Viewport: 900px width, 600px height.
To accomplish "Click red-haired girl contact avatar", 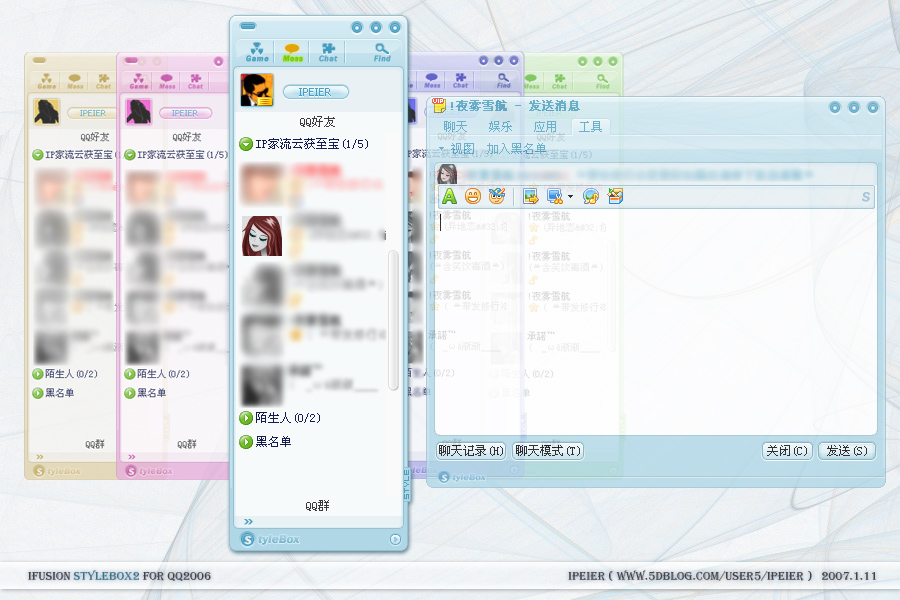I will 262,236.
